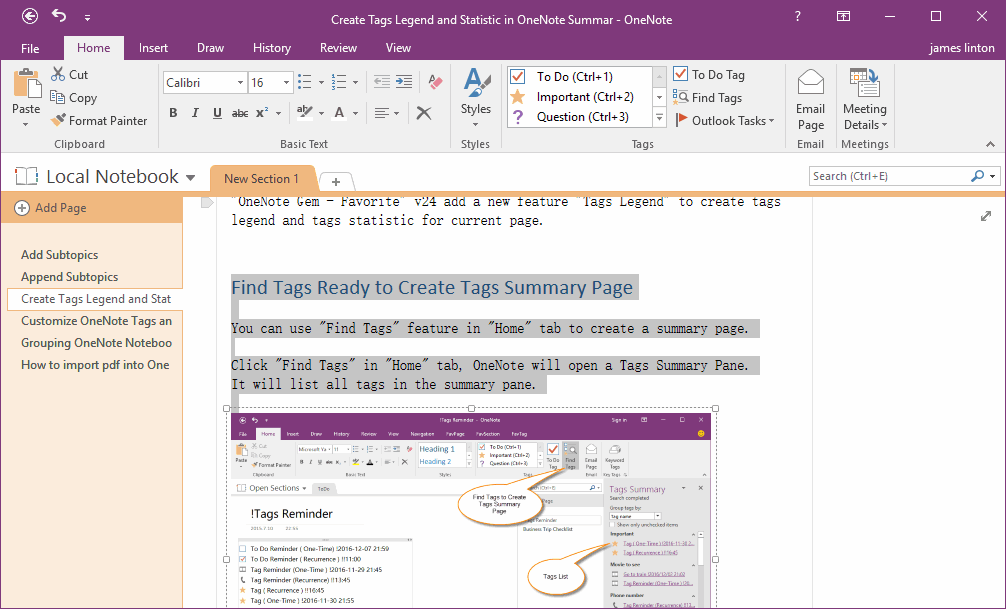Collapse the ribbon with the chevron
This screenshot has height=609, width=1006.
pyautogui.click(x=991, y=145)
